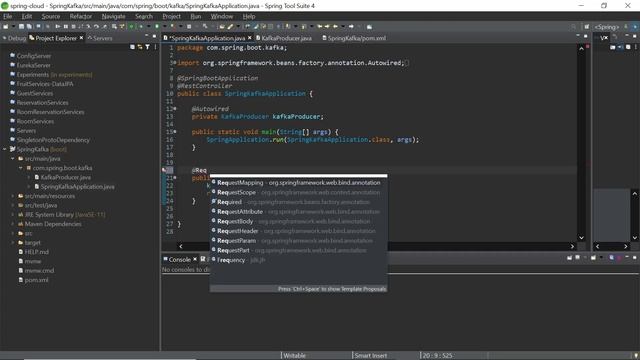640x360 pixels.
Task: Open the Refactor menu
Action: pos(80,16)
